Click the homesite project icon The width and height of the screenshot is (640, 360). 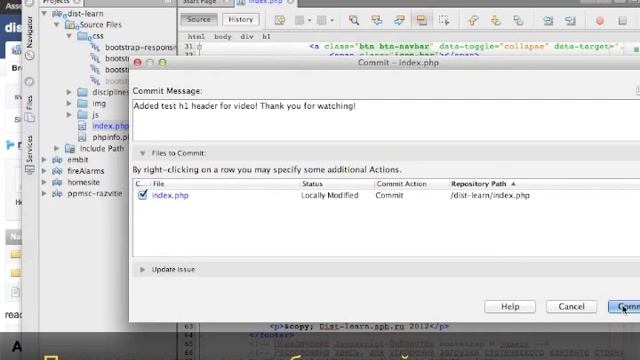click(x=57, y=182)
